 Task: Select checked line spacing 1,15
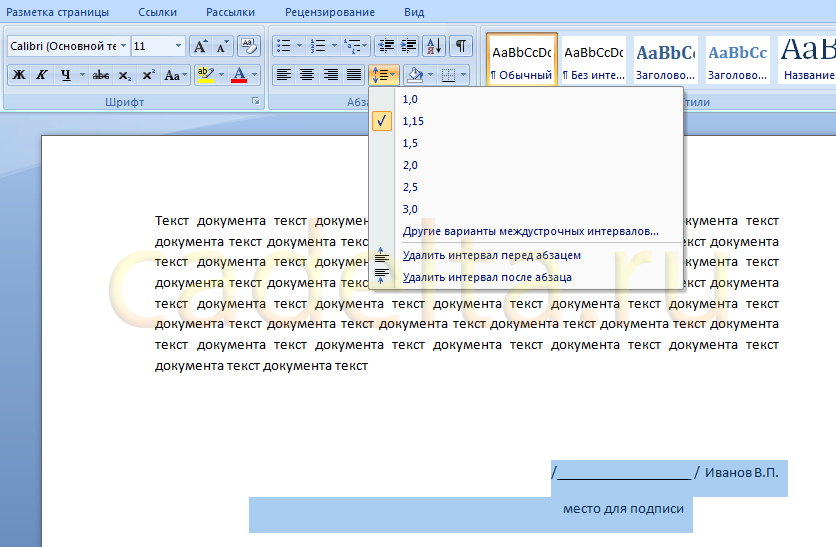(x=526, y=121)
